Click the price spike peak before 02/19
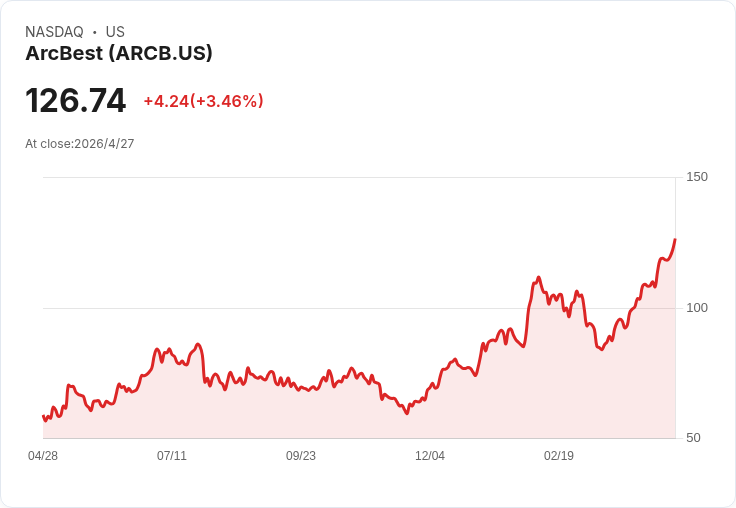This screenshot has height=508, width=736. 538,277
